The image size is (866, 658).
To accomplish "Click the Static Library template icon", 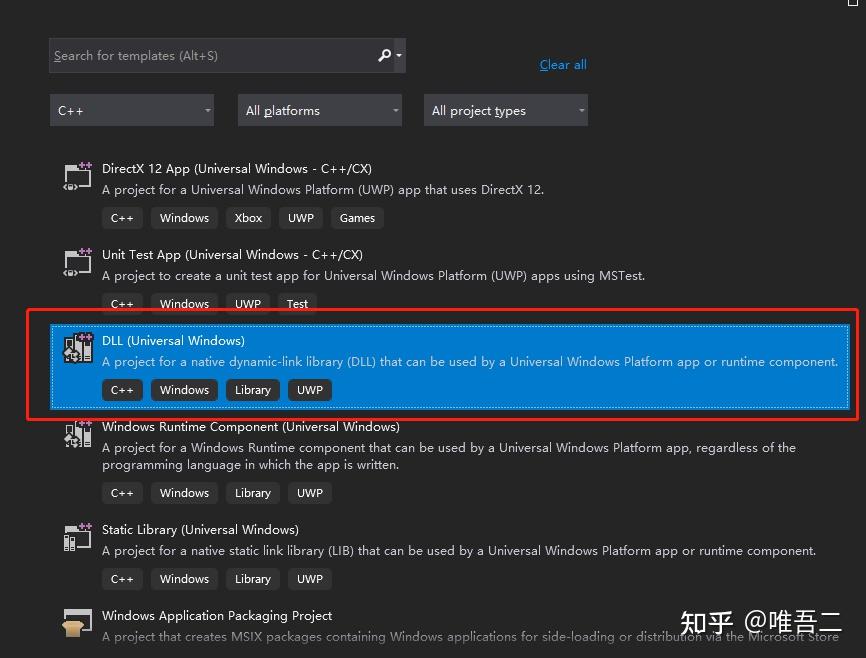I will tap(77, 536).
